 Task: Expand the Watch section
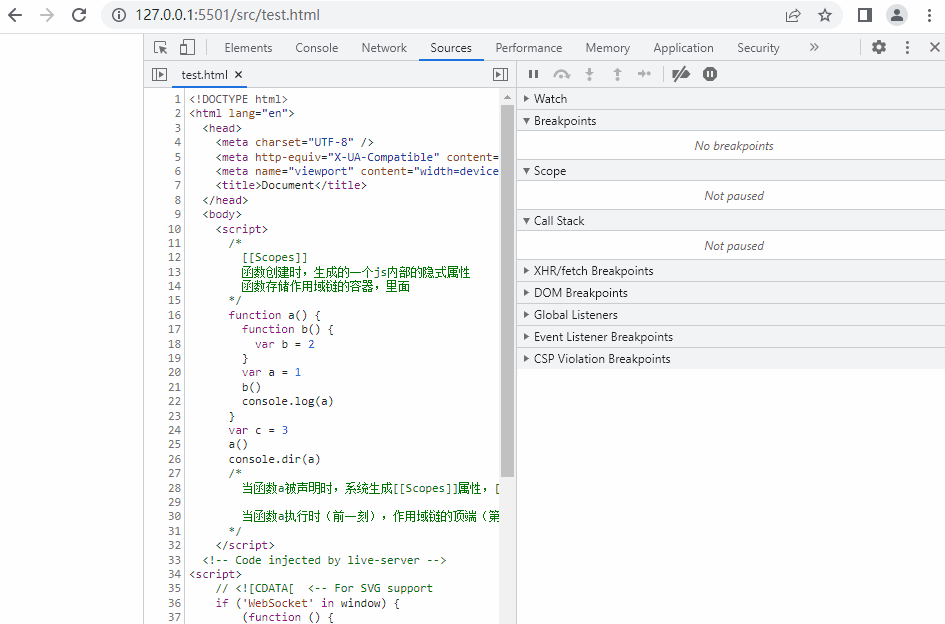click(x=731, y=99)
